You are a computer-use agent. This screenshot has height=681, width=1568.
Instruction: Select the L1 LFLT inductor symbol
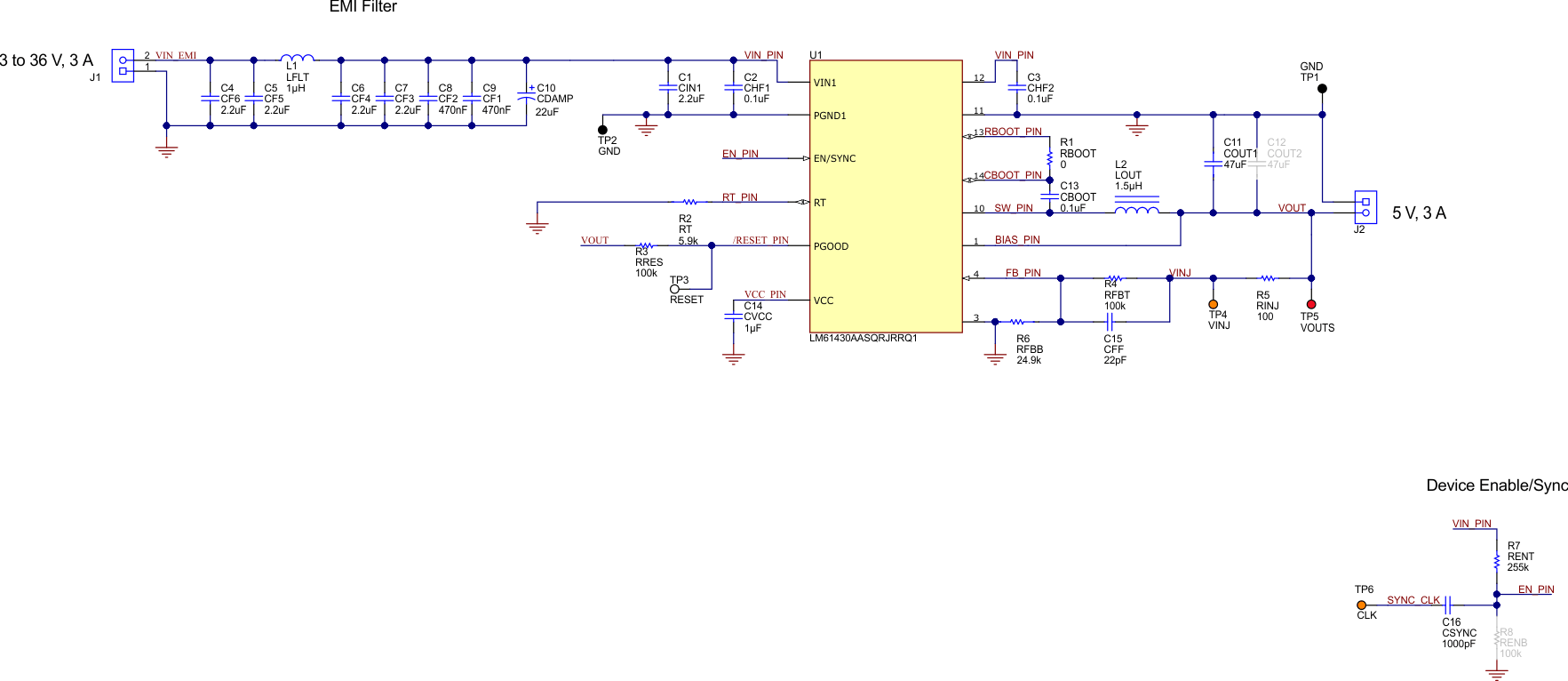click(297, 59)
